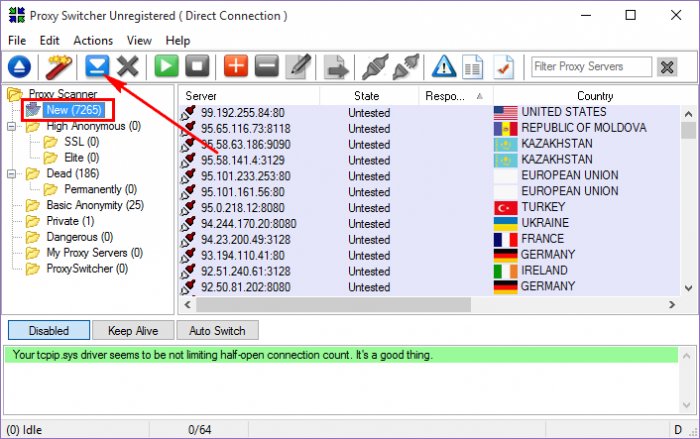Click the pencil edit proxy icon
This screenshot has width=700, height=439.
point(298,66)
